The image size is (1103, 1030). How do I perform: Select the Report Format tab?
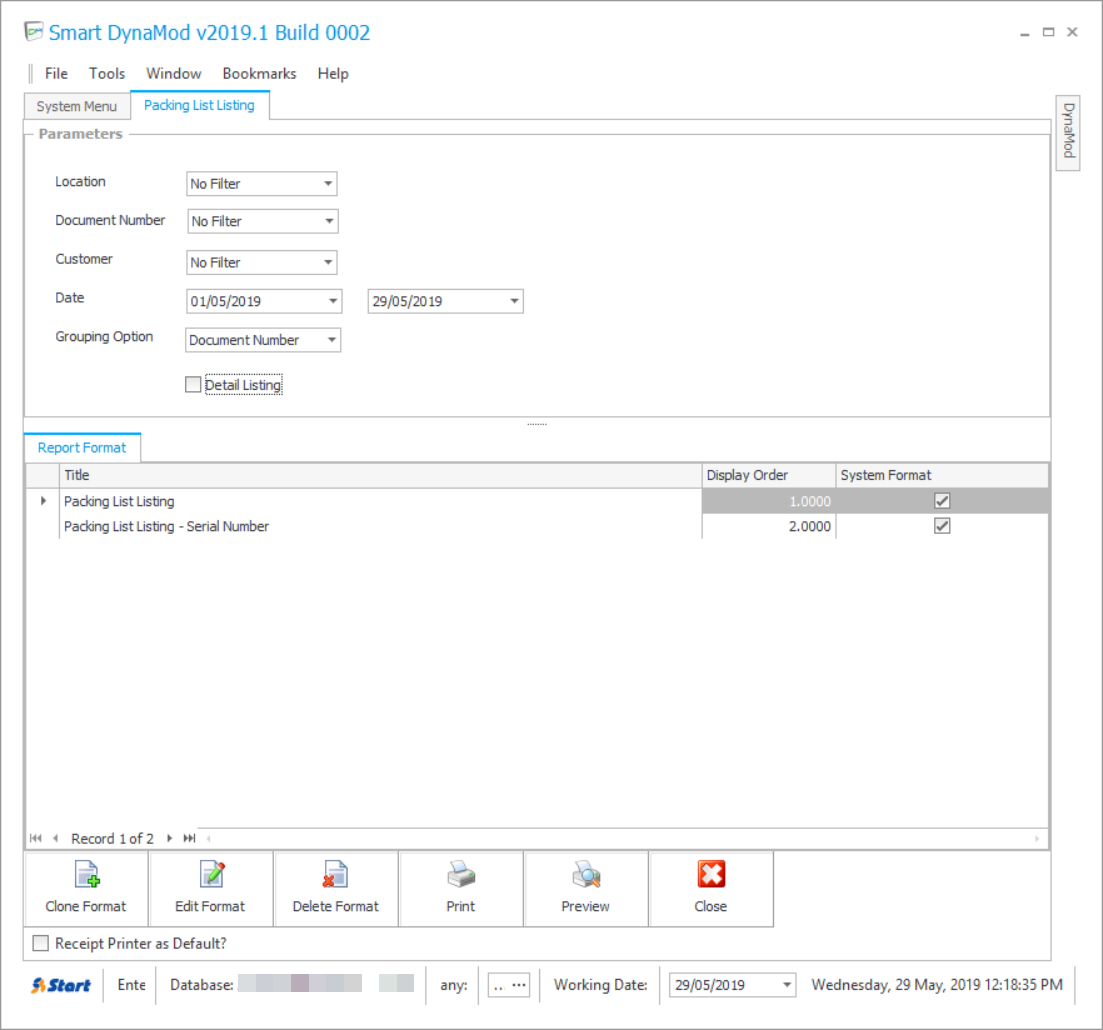(82, 447)
